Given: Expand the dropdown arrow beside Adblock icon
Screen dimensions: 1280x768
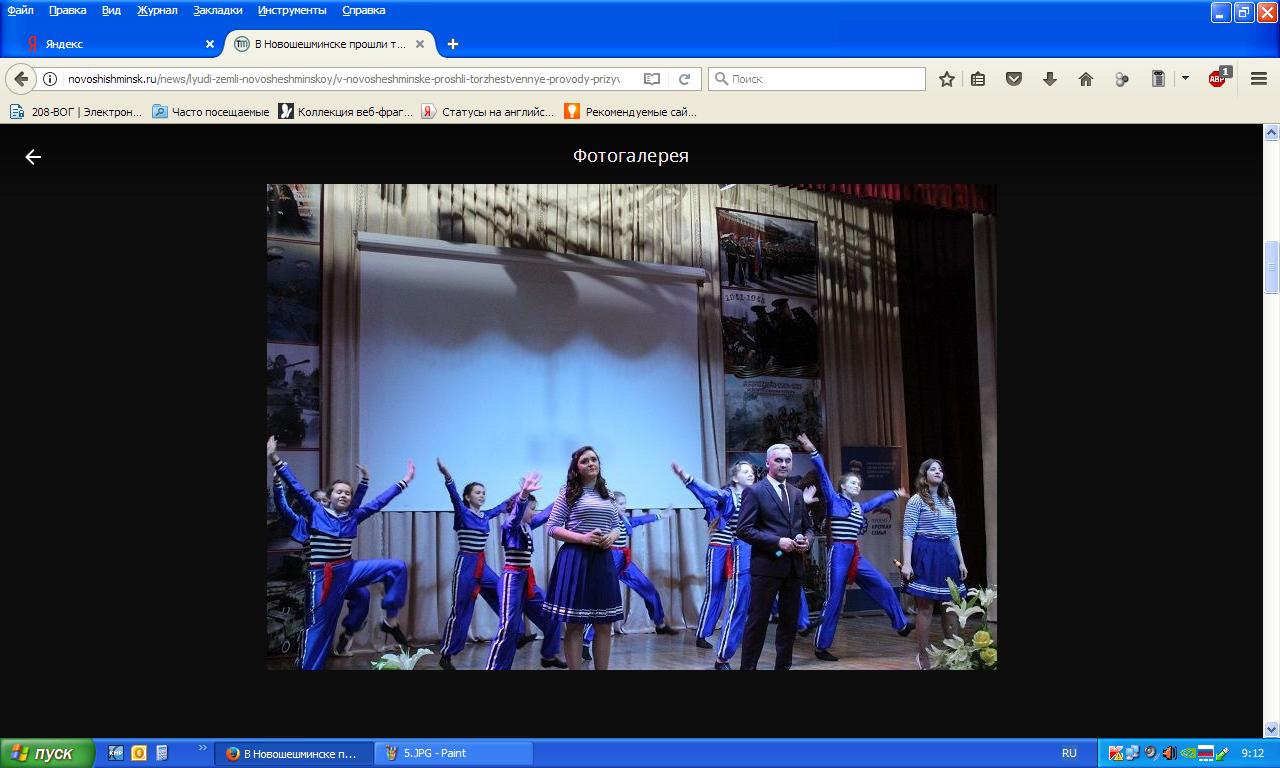Looking at the screenshot, I should (1185, 78).
